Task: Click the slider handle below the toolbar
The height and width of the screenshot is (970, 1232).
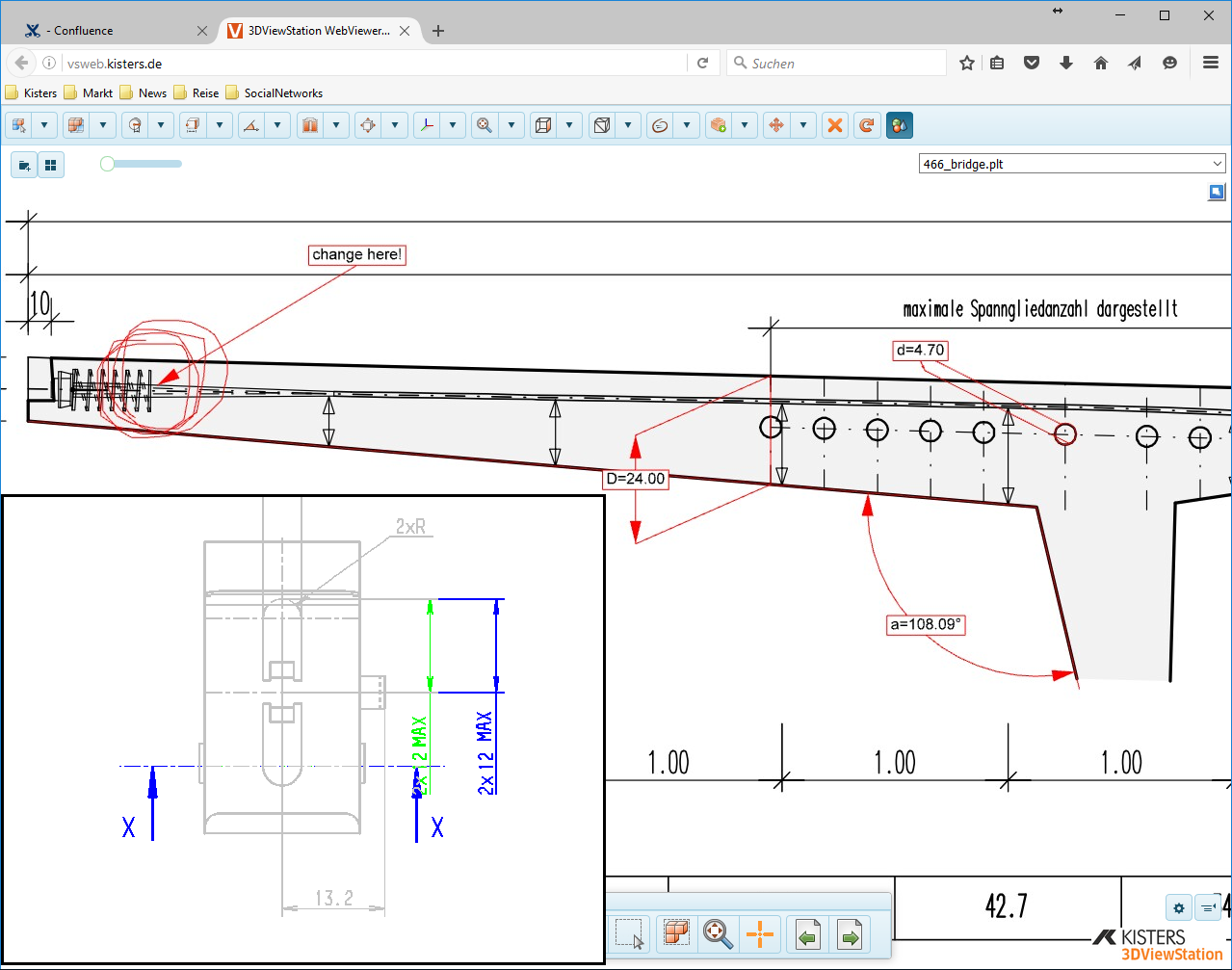Action: (x=108, y=164)
